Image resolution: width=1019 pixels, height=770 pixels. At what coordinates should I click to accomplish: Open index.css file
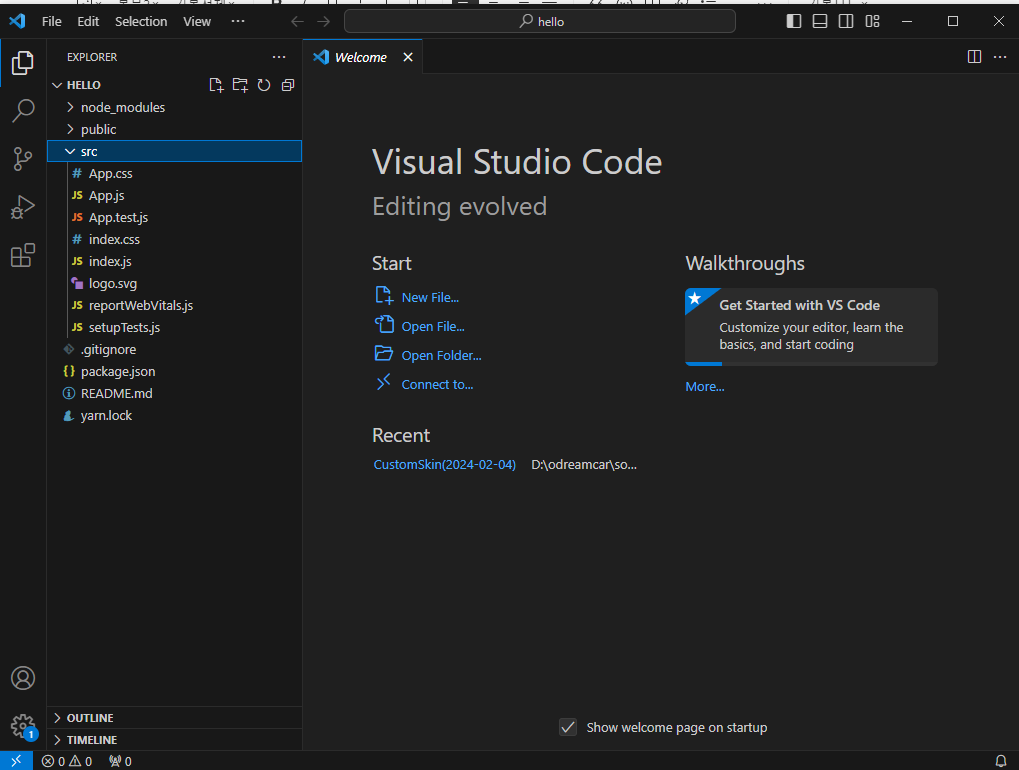click(x=174, y=239)
